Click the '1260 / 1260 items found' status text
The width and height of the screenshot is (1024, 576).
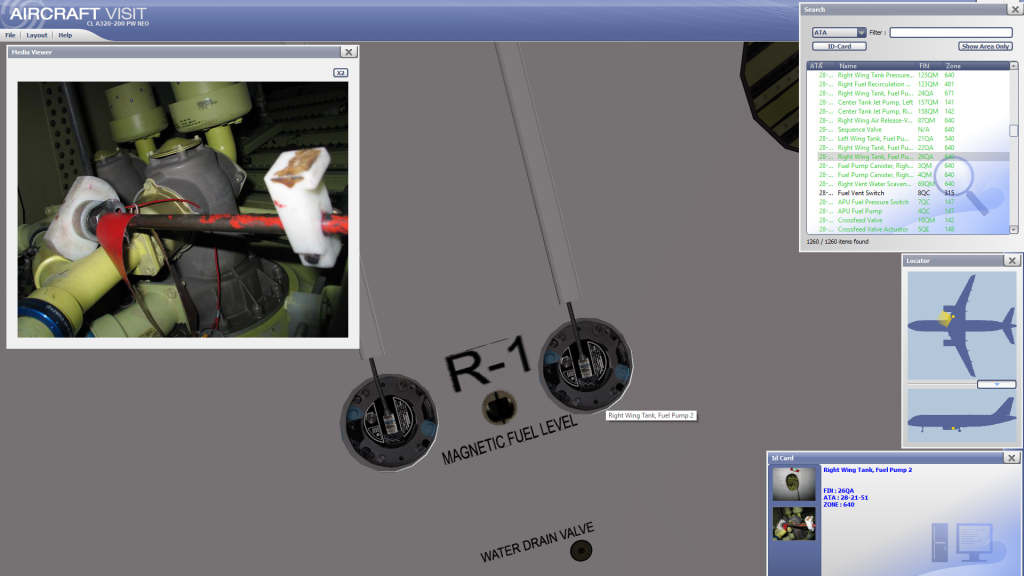[837, 242]
